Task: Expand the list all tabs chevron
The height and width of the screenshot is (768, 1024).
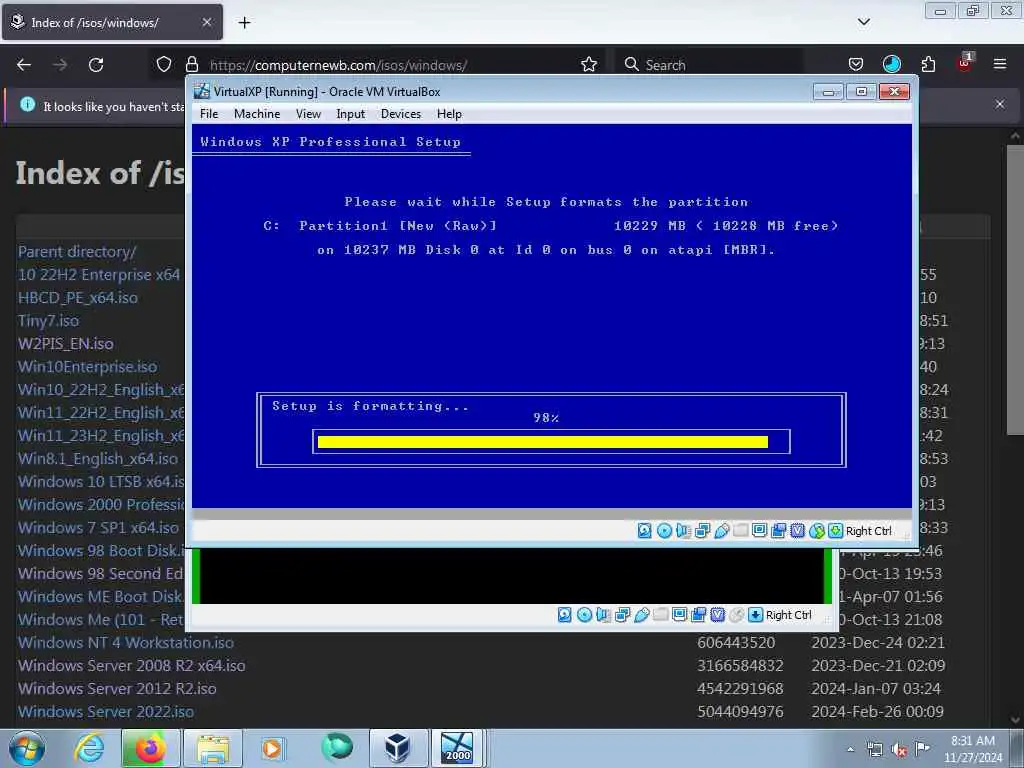Action: 864,22
